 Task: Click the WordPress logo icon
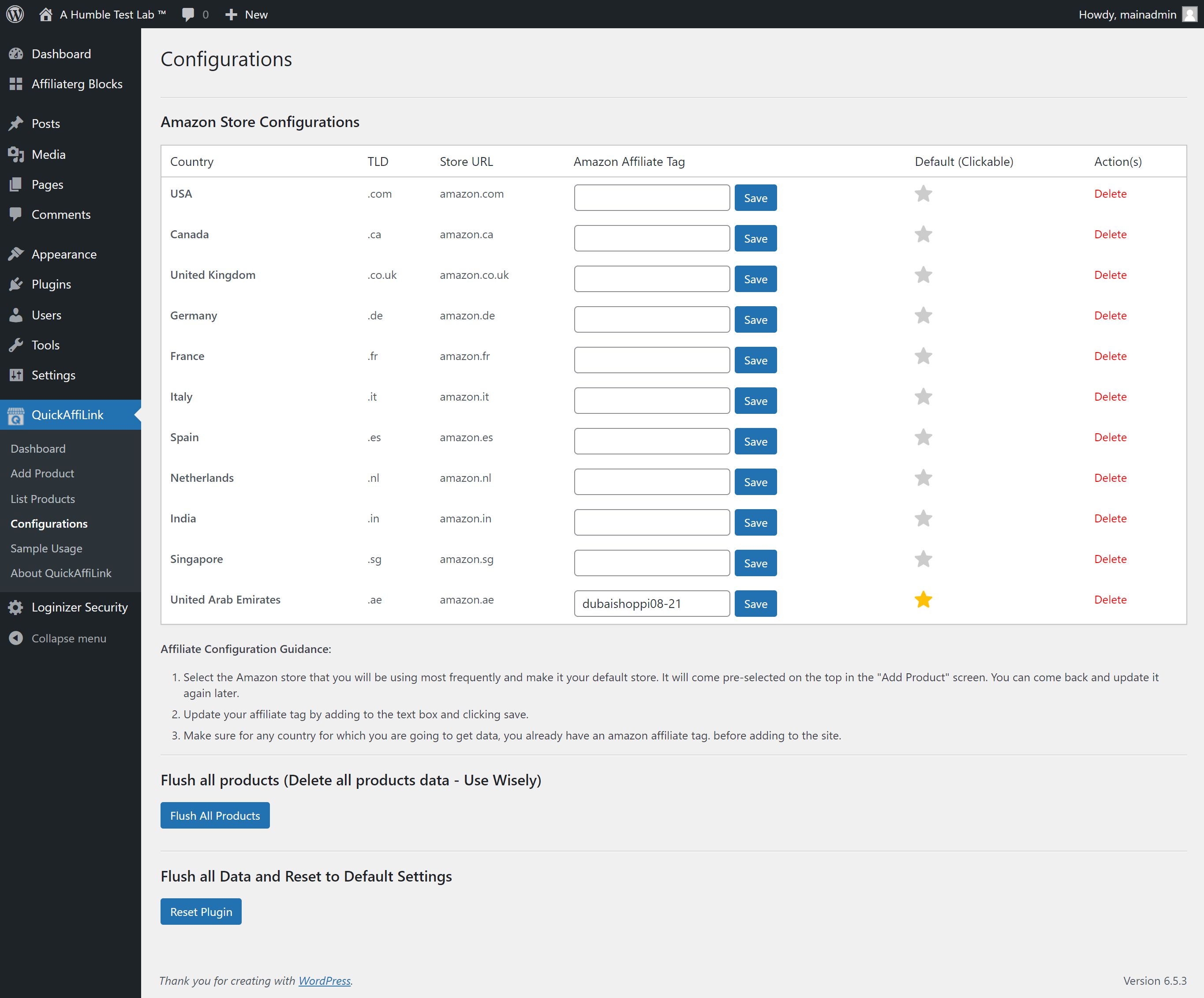pyautogui.click(x=15, y=14)
